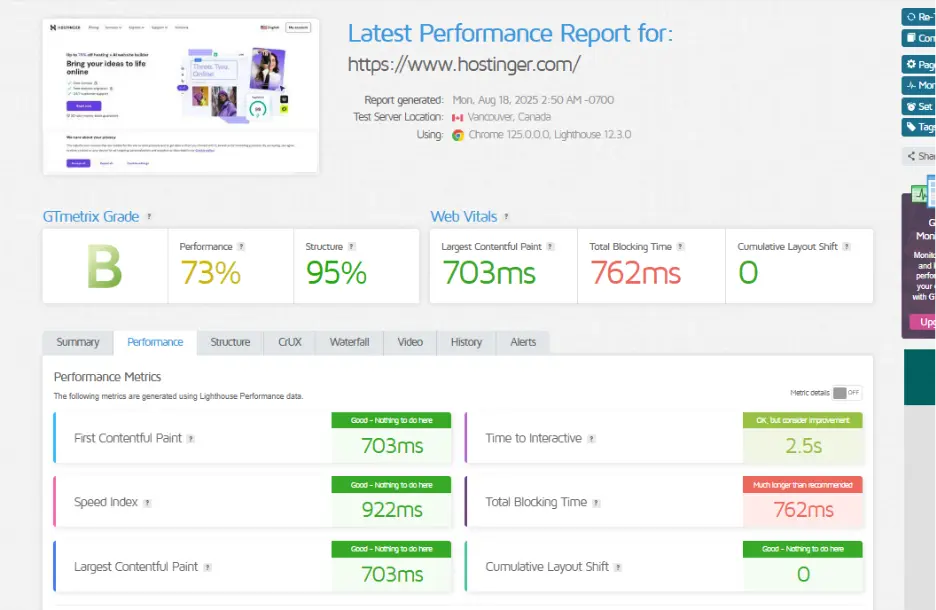Click help icon next to Speed Index
This screenshot has width=936, height=610.
tap(147, 503)
